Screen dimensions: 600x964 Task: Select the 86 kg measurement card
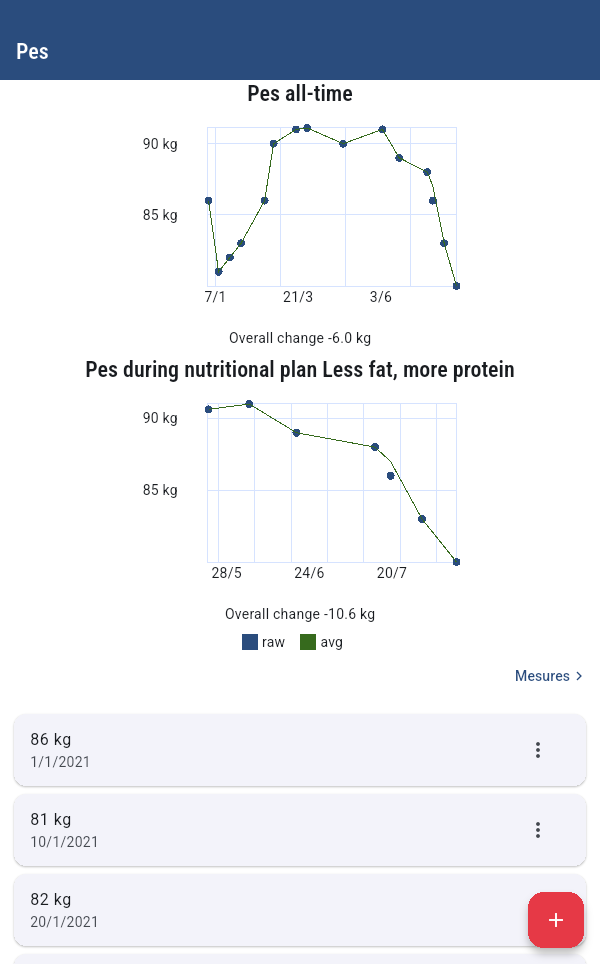(x=270, y=750)
